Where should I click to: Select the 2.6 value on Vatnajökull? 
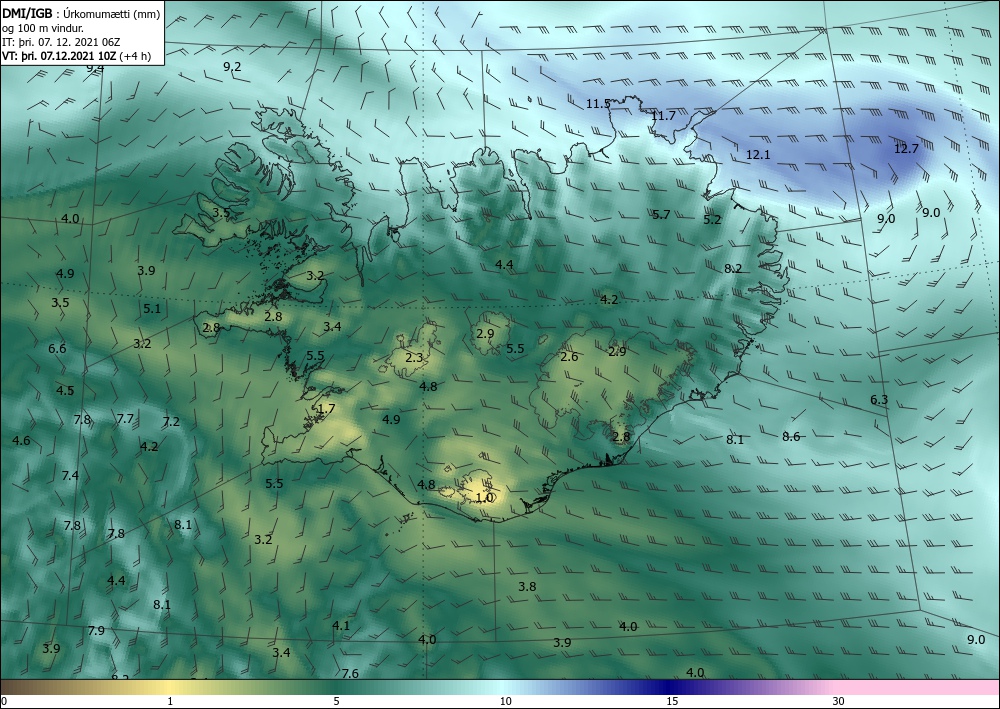pos(569,356)
